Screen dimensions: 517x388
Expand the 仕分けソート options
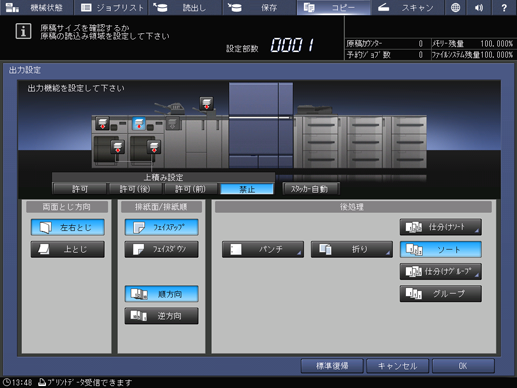pos(441,227)
